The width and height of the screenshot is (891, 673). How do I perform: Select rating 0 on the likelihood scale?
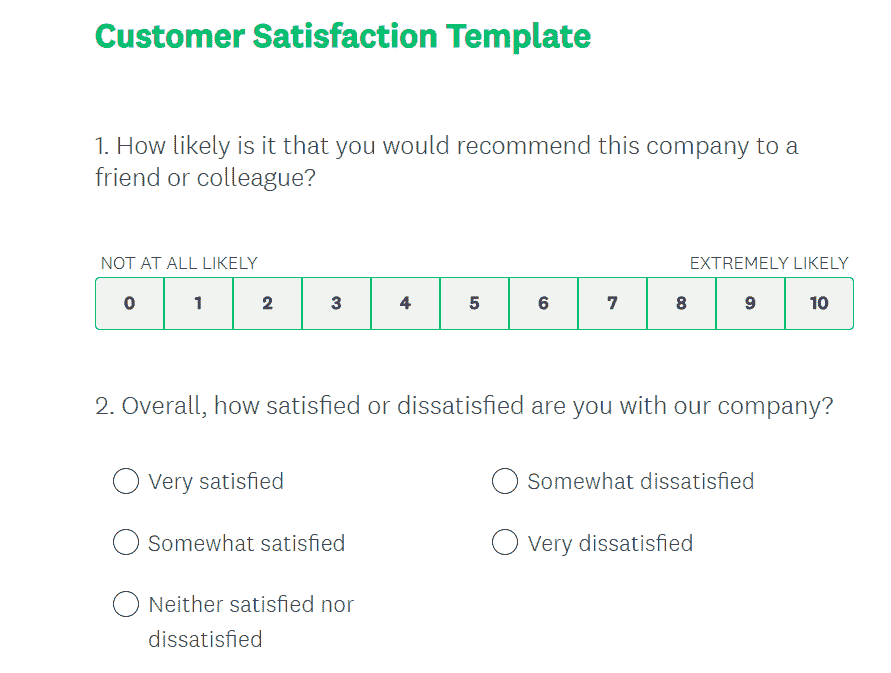coord(129,303)
